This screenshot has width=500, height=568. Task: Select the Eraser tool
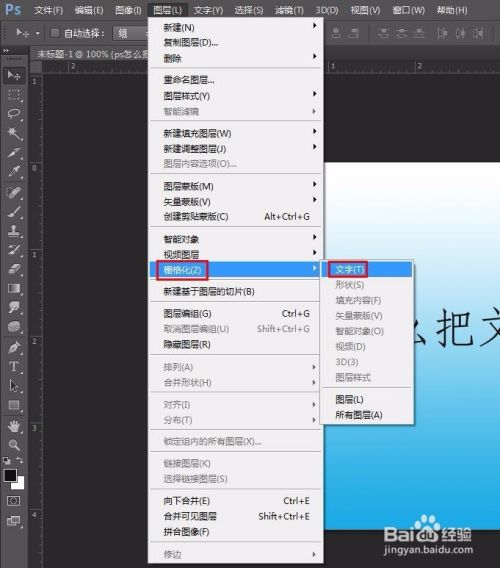(14, 269)
